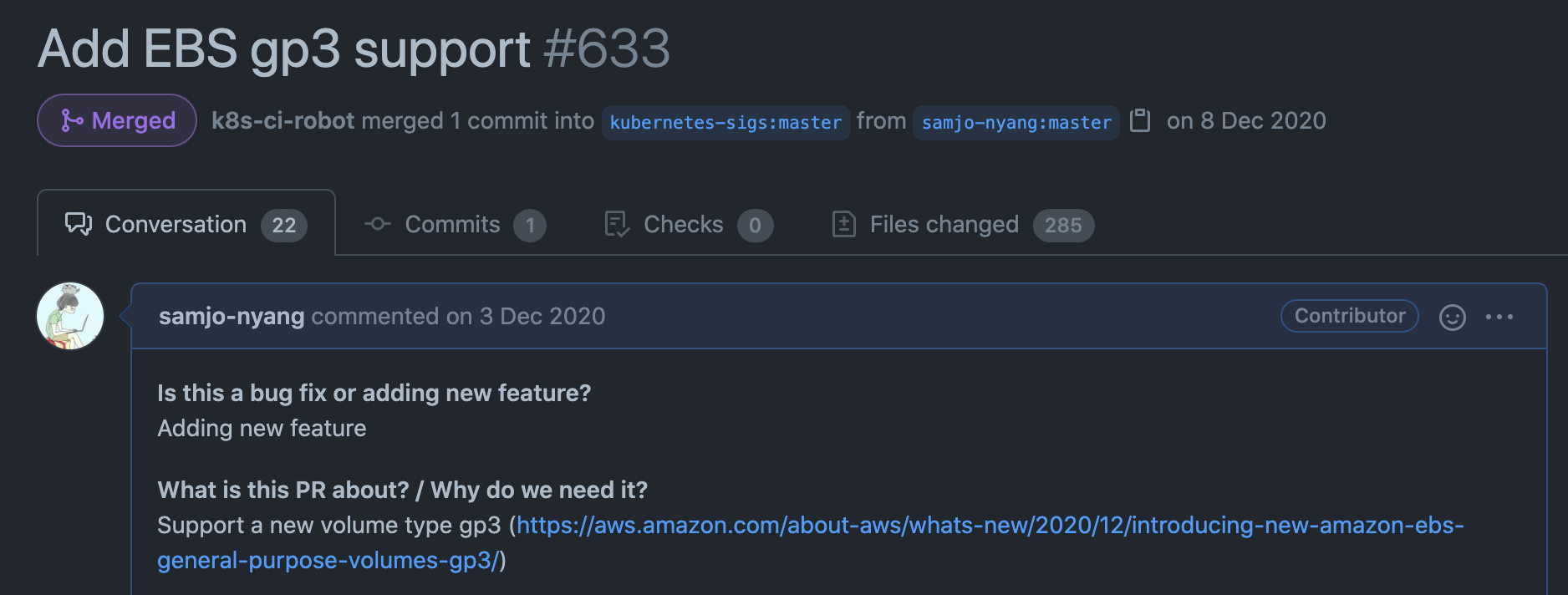This screenshot has height=595, width=1568.
Task: Click the samjo-nyang commenter username
Action: pos(231,316)
